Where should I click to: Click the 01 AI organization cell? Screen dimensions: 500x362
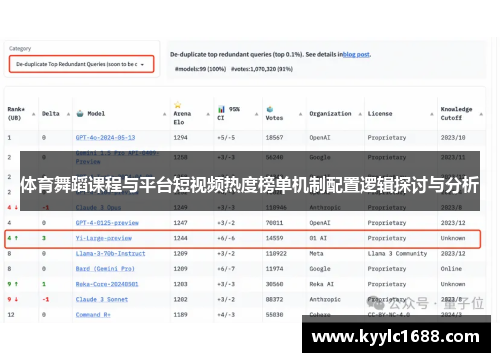pos(318,238)
